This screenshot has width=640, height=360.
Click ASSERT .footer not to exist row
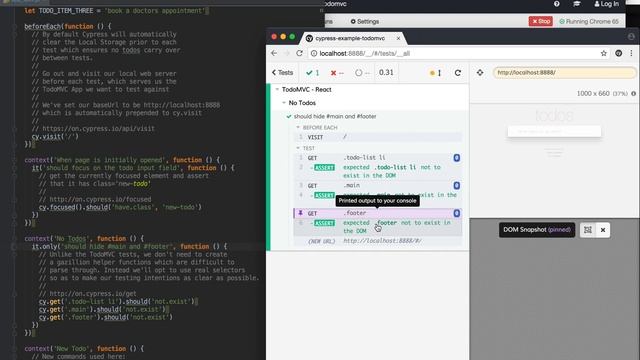click(x=378, y=227)
